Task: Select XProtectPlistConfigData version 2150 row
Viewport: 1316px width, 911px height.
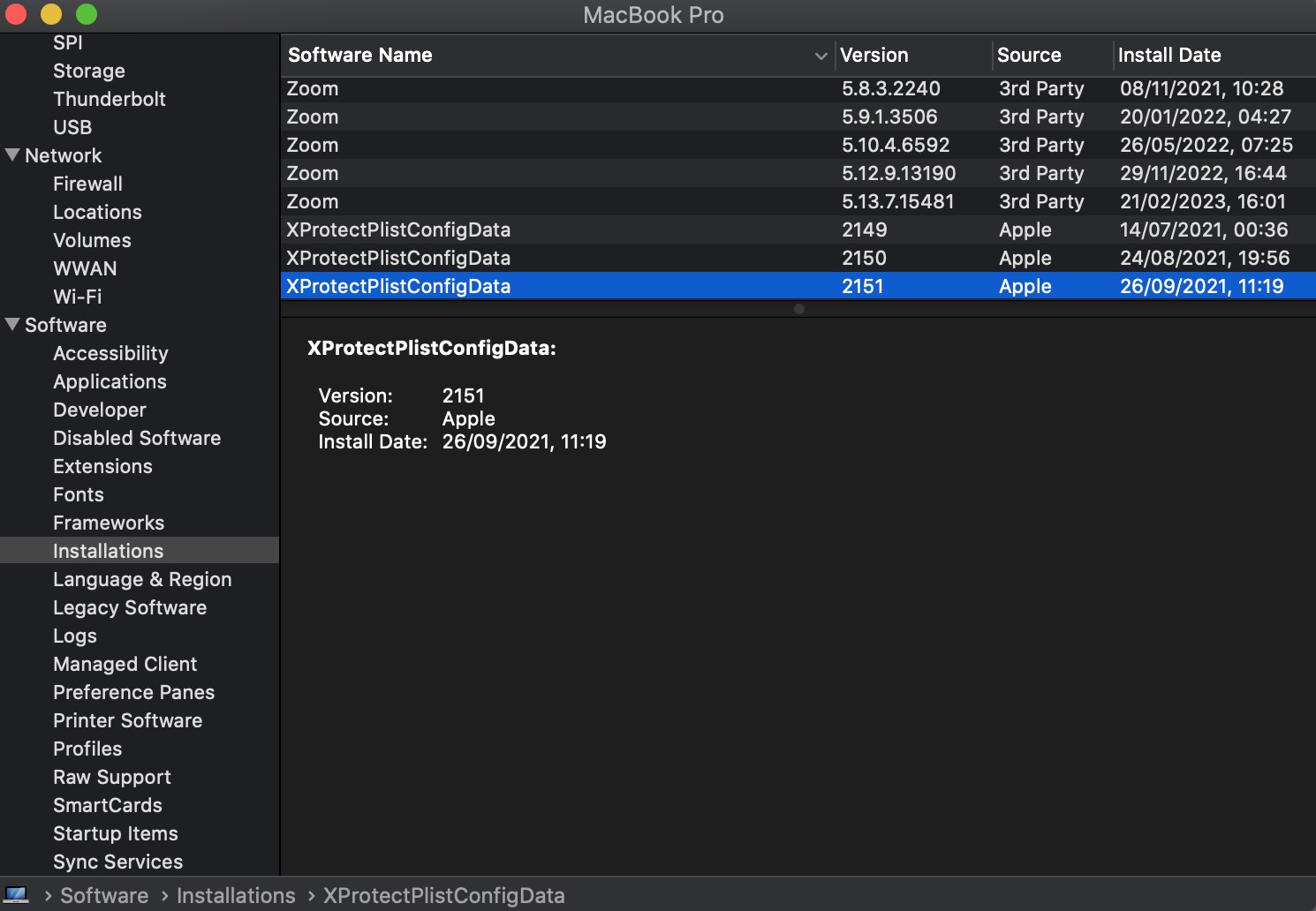Action: pyautogui.click(x=798, y=258)
